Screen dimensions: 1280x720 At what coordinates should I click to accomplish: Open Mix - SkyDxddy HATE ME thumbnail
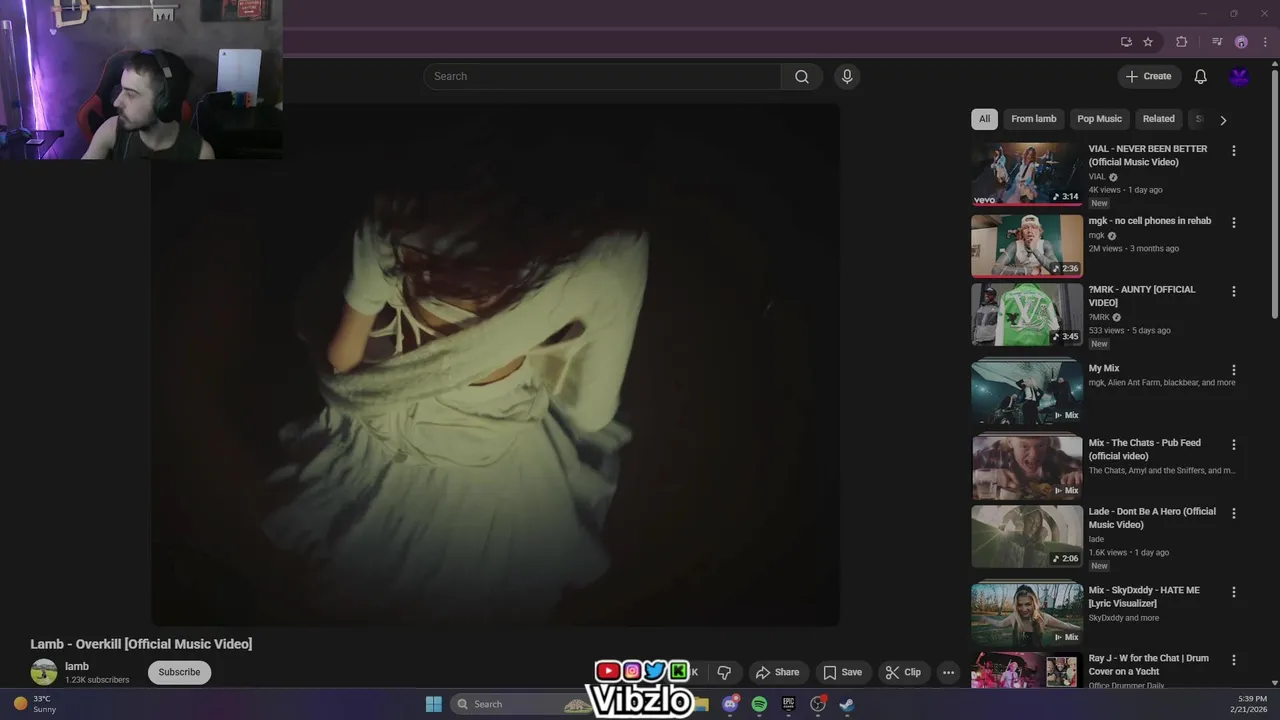click(1027, 614)
